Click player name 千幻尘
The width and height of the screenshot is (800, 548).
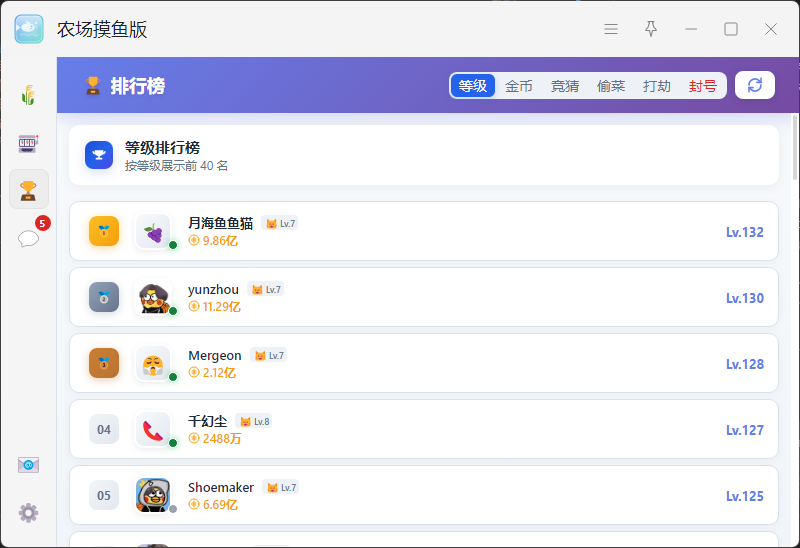tap(208, 421)
